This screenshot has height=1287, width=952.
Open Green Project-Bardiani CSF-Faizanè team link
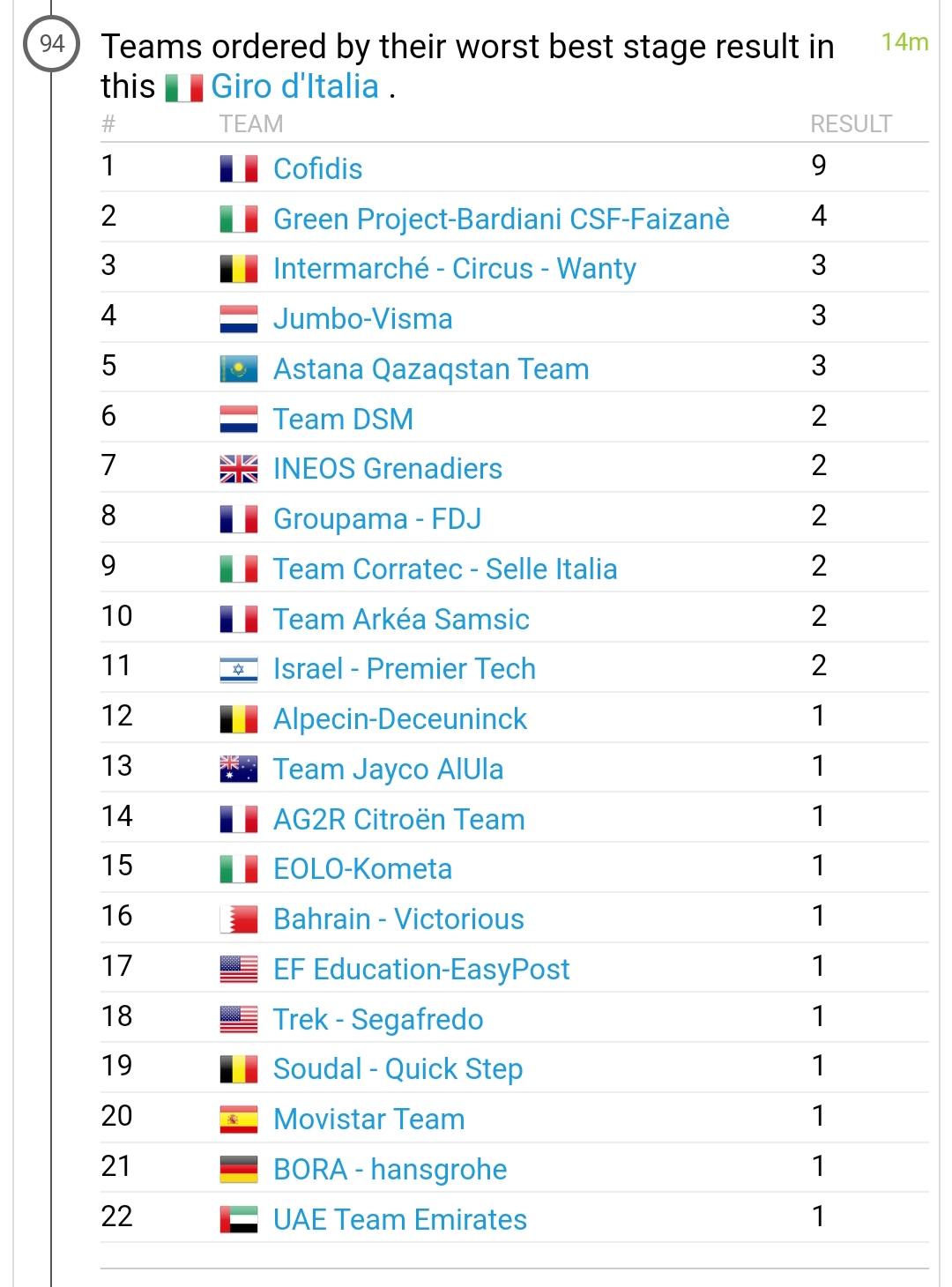(502, 219)
